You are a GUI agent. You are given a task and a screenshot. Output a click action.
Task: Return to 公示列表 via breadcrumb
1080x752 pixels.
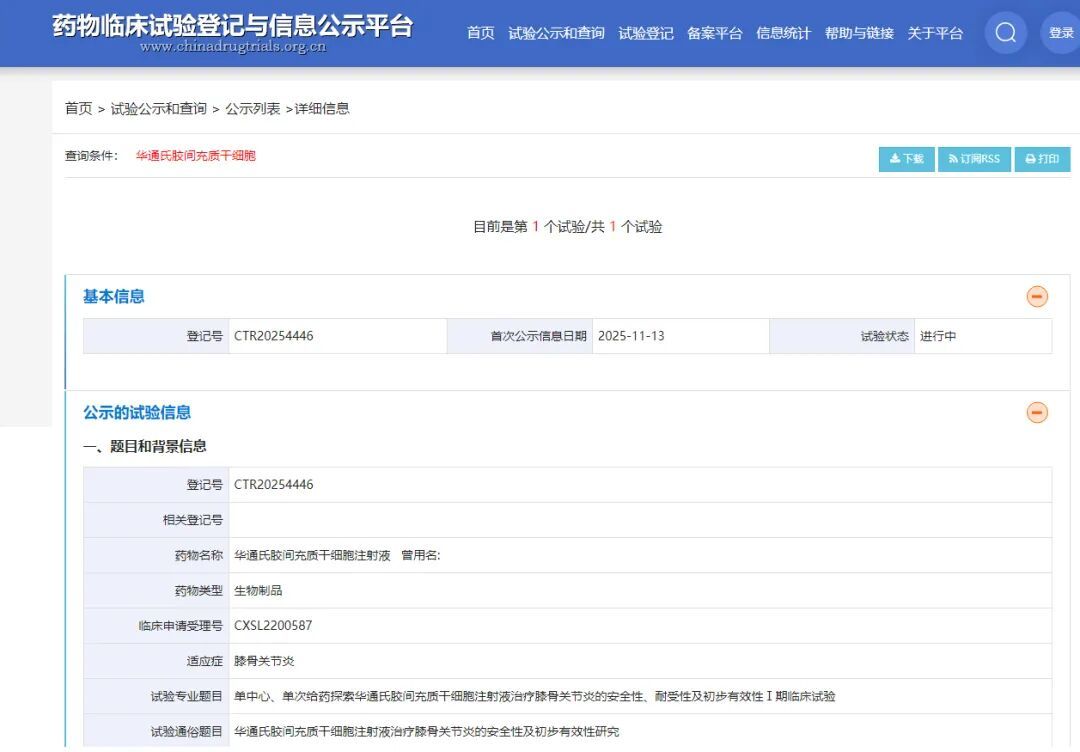(x=252, y=108)
